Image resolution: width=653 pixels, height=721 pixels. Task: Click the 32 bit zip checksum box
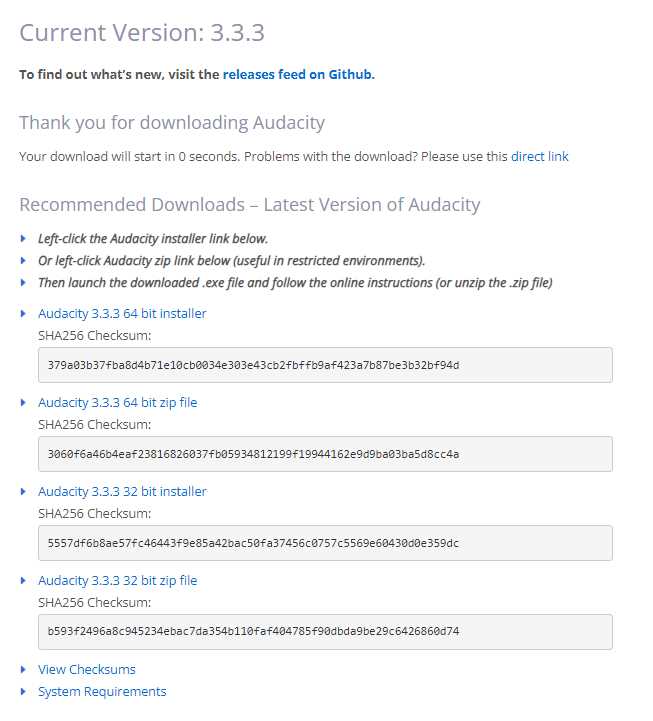pyautogui.click(x=325, y=632)
